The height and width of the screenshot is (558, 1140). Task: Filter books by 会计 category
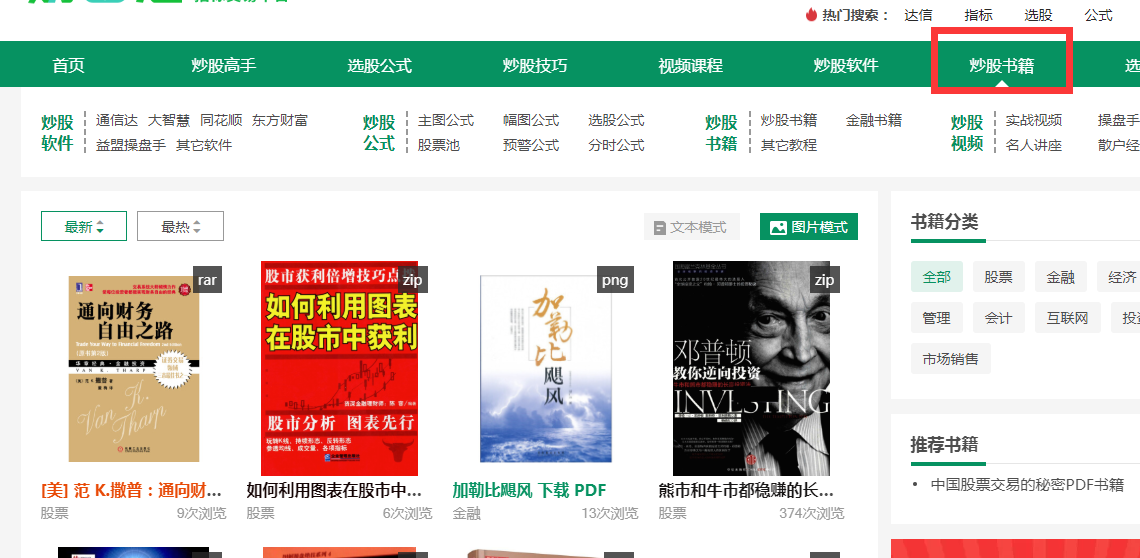tap(999, 317)
